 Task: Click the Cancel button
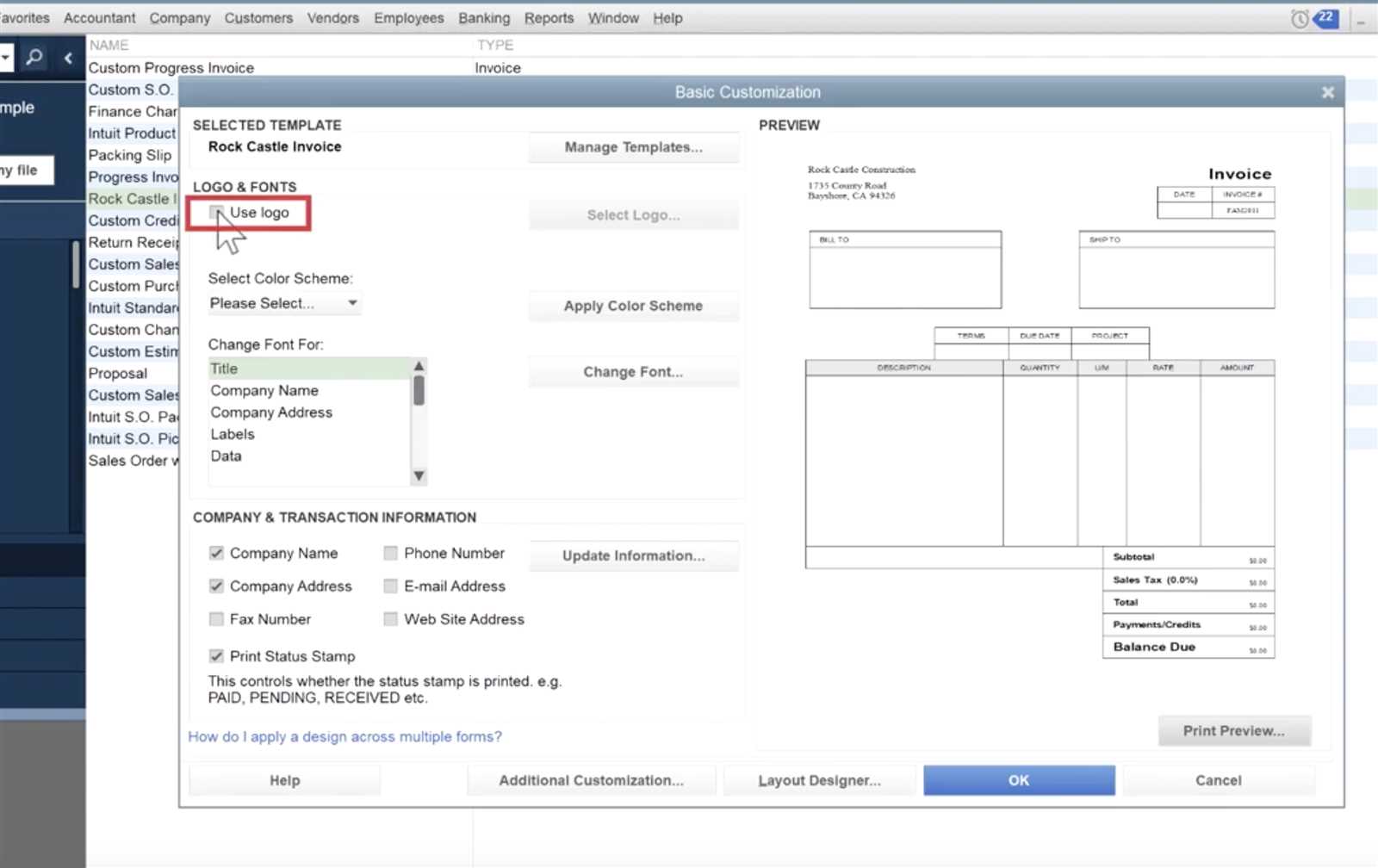point(1219,780)
